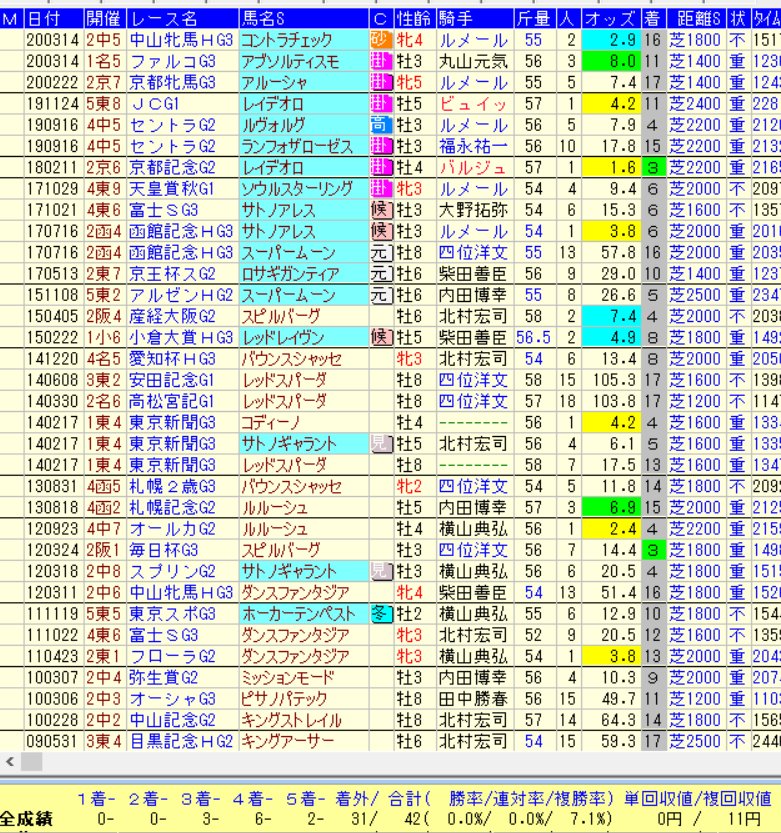Click jockey 大野拓弥

473,210
